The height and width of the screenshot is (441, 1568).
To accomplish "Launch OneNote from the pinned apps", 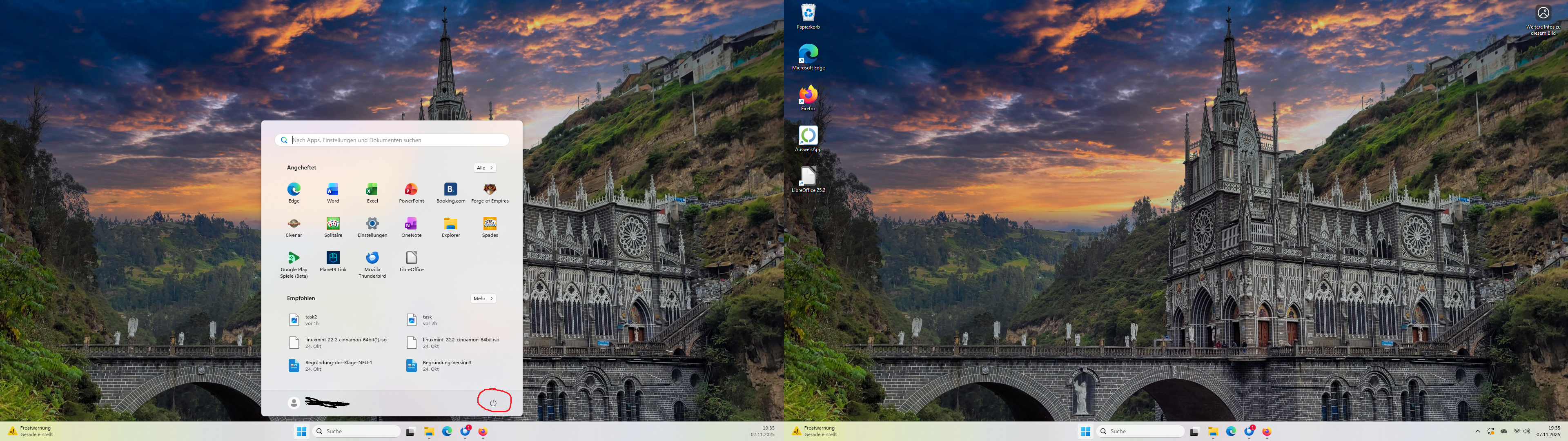I will tap(411, 224).
